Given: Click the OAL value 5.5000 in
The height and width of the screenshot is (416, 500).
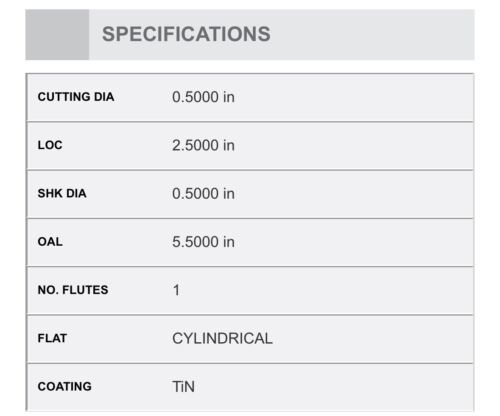Looking at the screenshot, I should coord(203,242).
